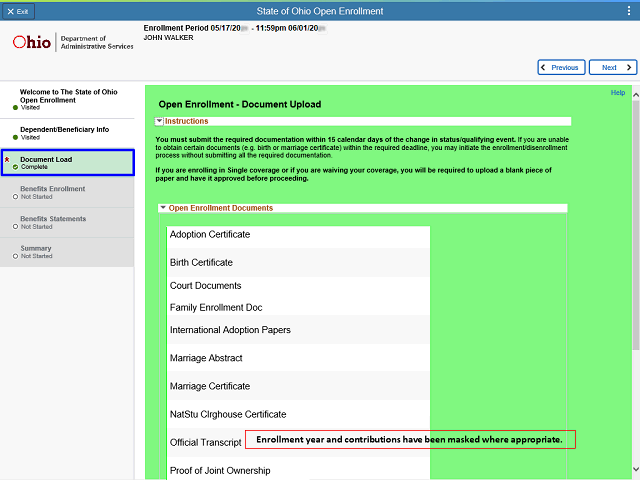This screenshot has height=480, width=640.
Task: Click the Welcome step green visited dot
Action: (16, 108)
